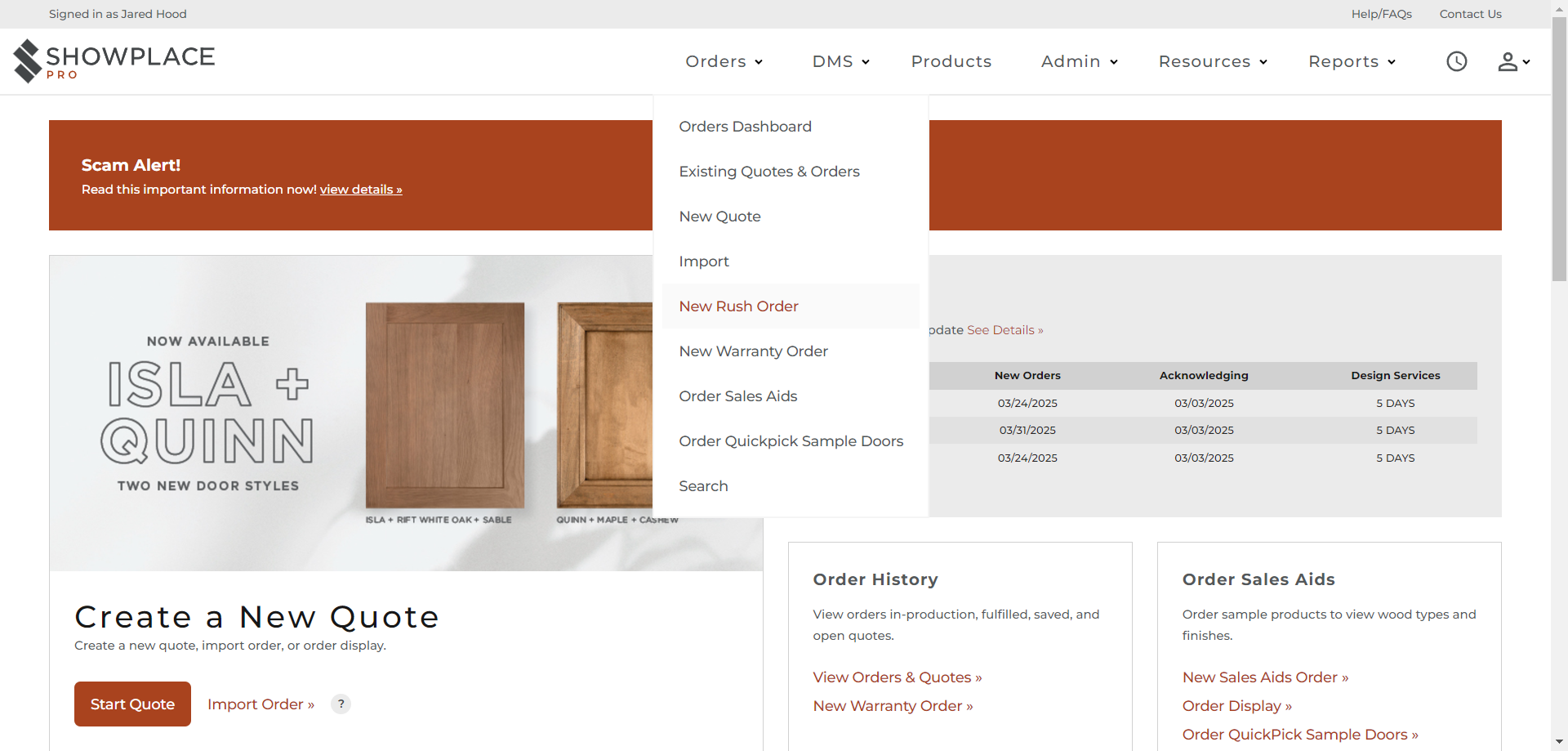The width and height of the screenshot is (1568, 751).
Task: Click New Warranty Order link in Order History
Action: click(x=893, y=705)
